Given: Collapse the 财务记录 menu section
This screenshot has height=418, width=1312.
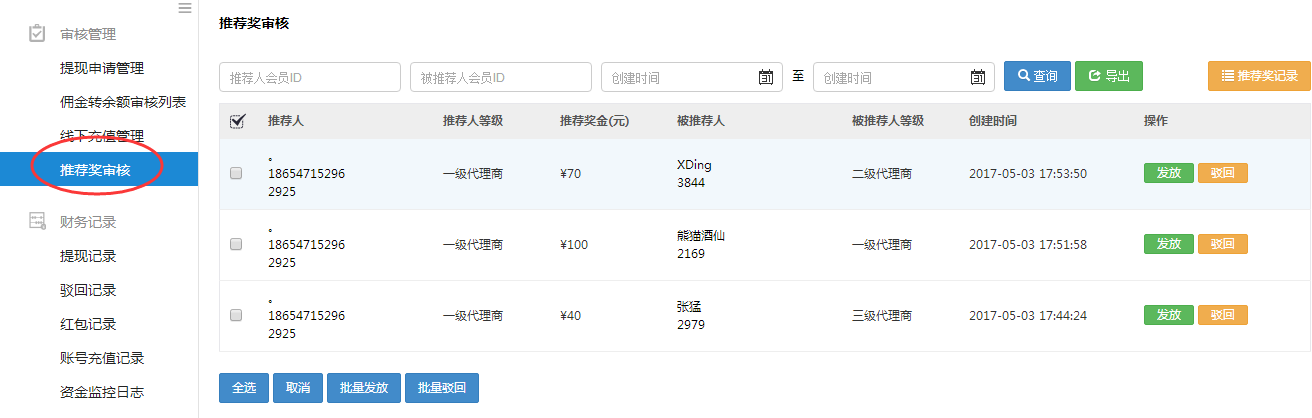Looking at the screenshot, I should 88,222.
